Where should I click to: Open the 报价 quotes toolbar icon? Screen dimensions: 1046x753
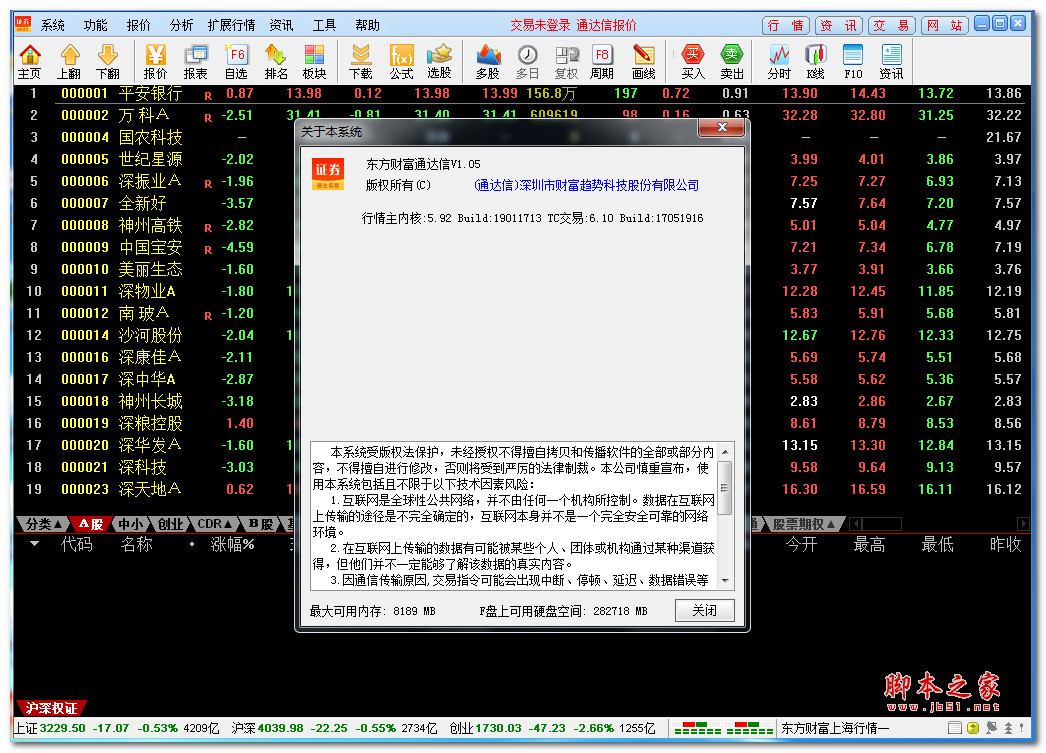(x=155, y=61)
